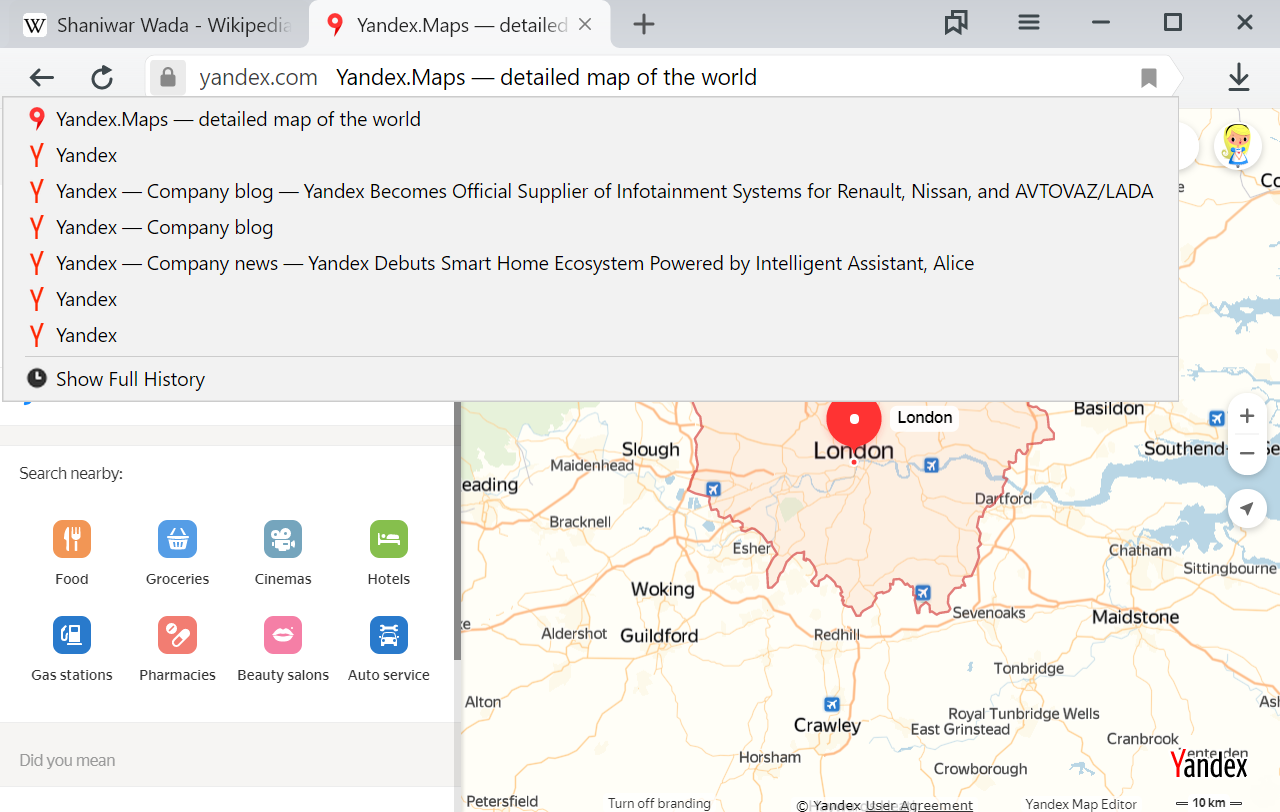Click the padlock security icon
This screenshot has height=812, width=1280.
(x=168, y=77)
